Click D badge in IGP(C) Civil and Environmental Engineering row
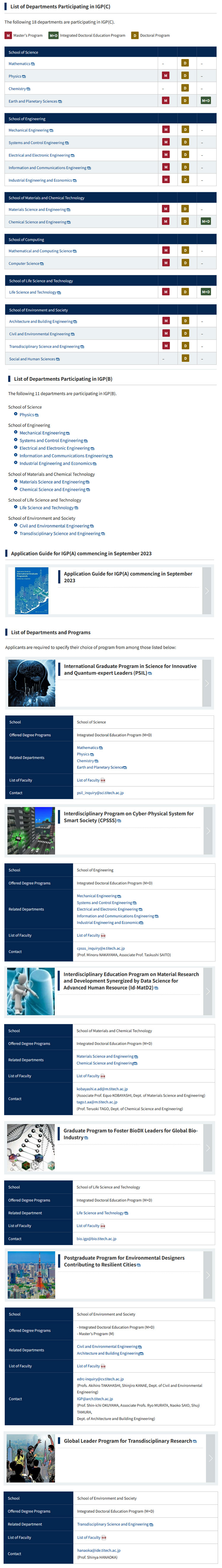222x1568 pixels. (185, 334)
